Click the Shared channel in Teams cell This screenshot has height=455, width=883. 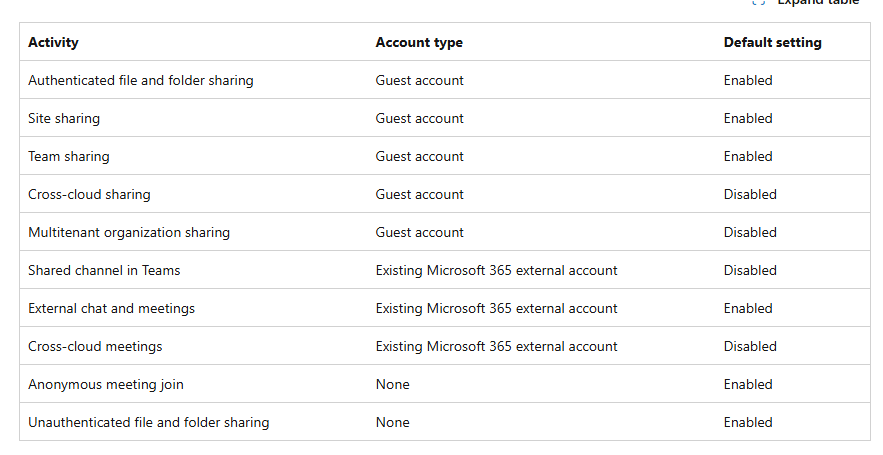tap(104, 270)
